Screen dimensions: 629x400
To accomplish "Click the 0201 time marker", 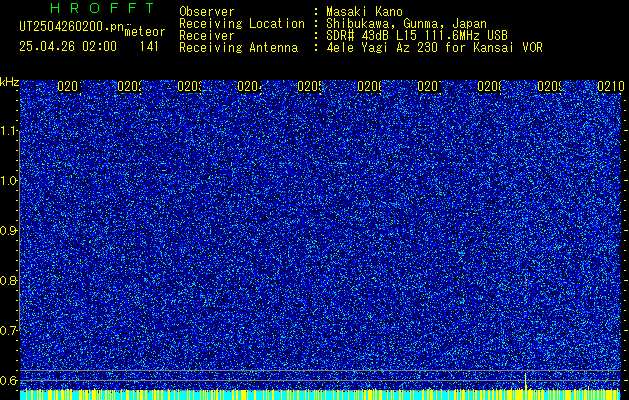I will pyautogui.click(x=69, y=86).
